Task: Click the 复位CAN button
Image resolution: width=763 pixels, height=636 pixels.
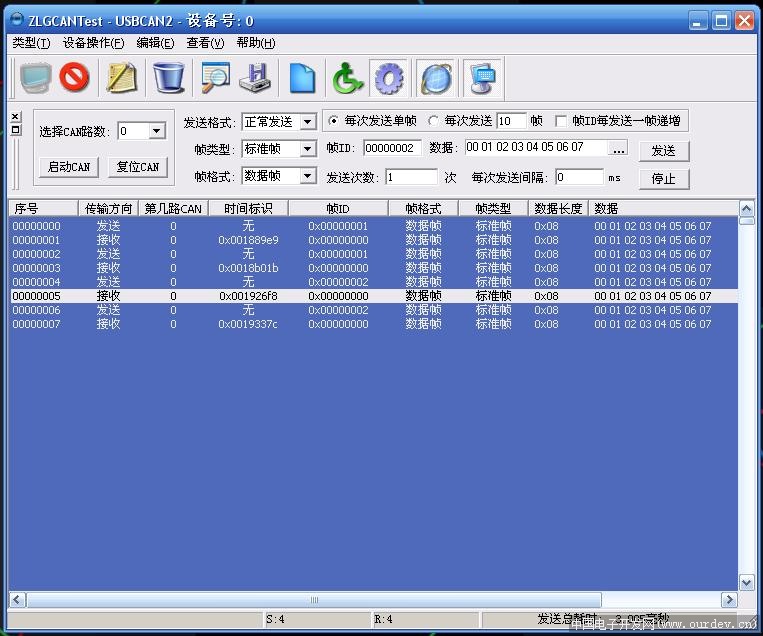Action: 138,167
